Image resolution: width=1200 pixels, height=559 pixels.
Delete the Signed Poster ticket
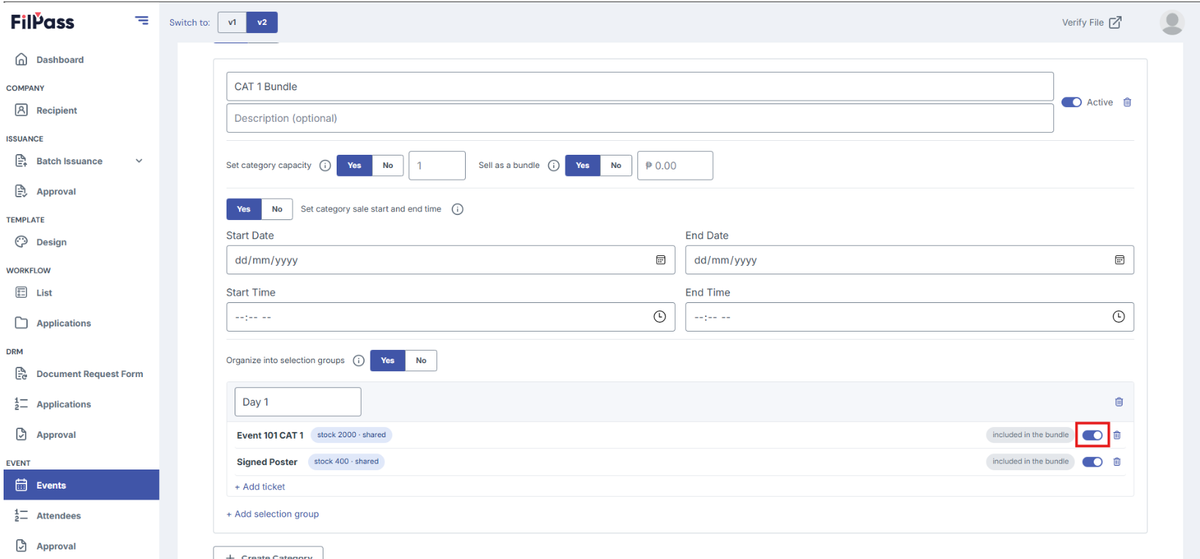pos(1117,462)
